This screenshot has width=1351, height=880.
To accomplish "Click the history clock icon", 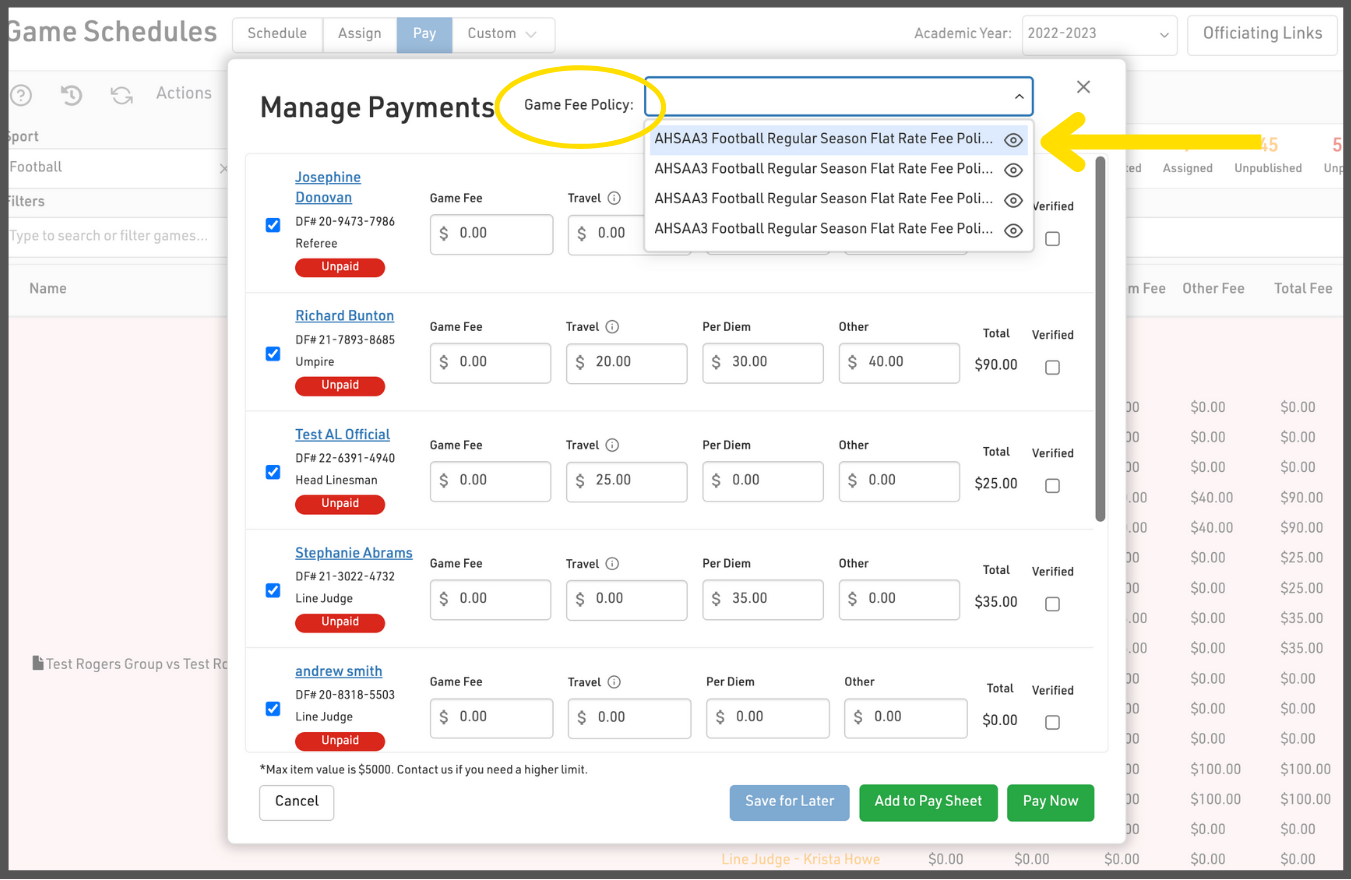I will 71,95.
